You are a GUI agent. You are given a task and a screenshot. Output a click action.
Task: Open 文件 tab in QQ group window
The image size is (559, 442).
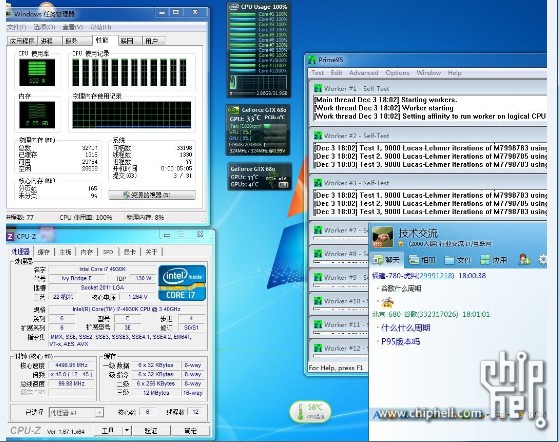coord(458,260)
